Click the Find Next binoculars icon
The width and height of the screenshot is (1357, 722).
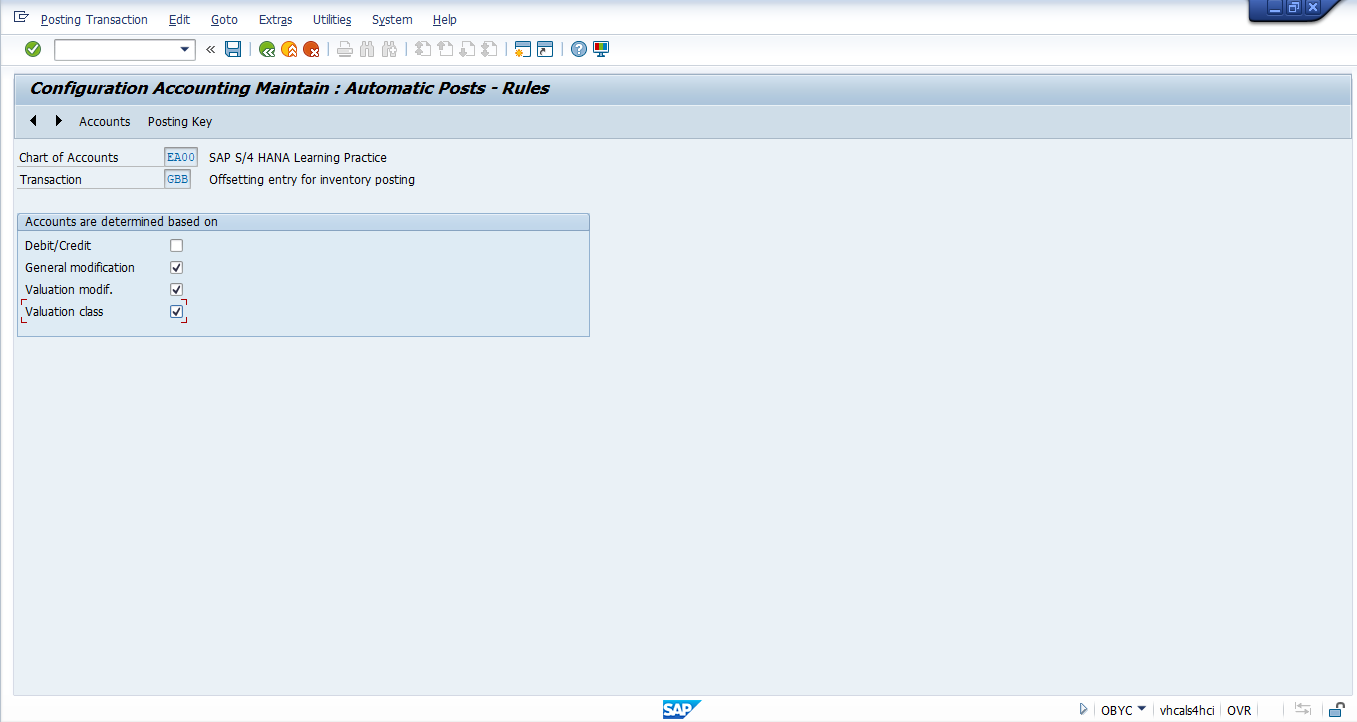pos(389,49)
